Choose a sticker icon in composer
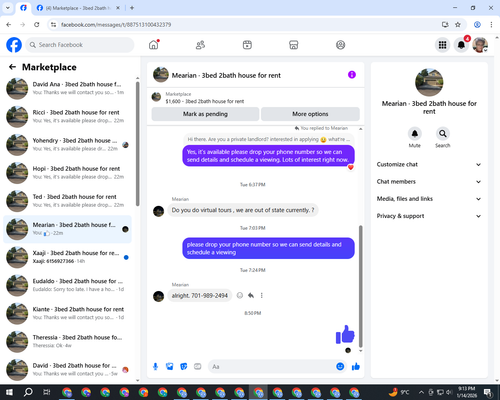The image size is (500, 400). coord(184,367)
